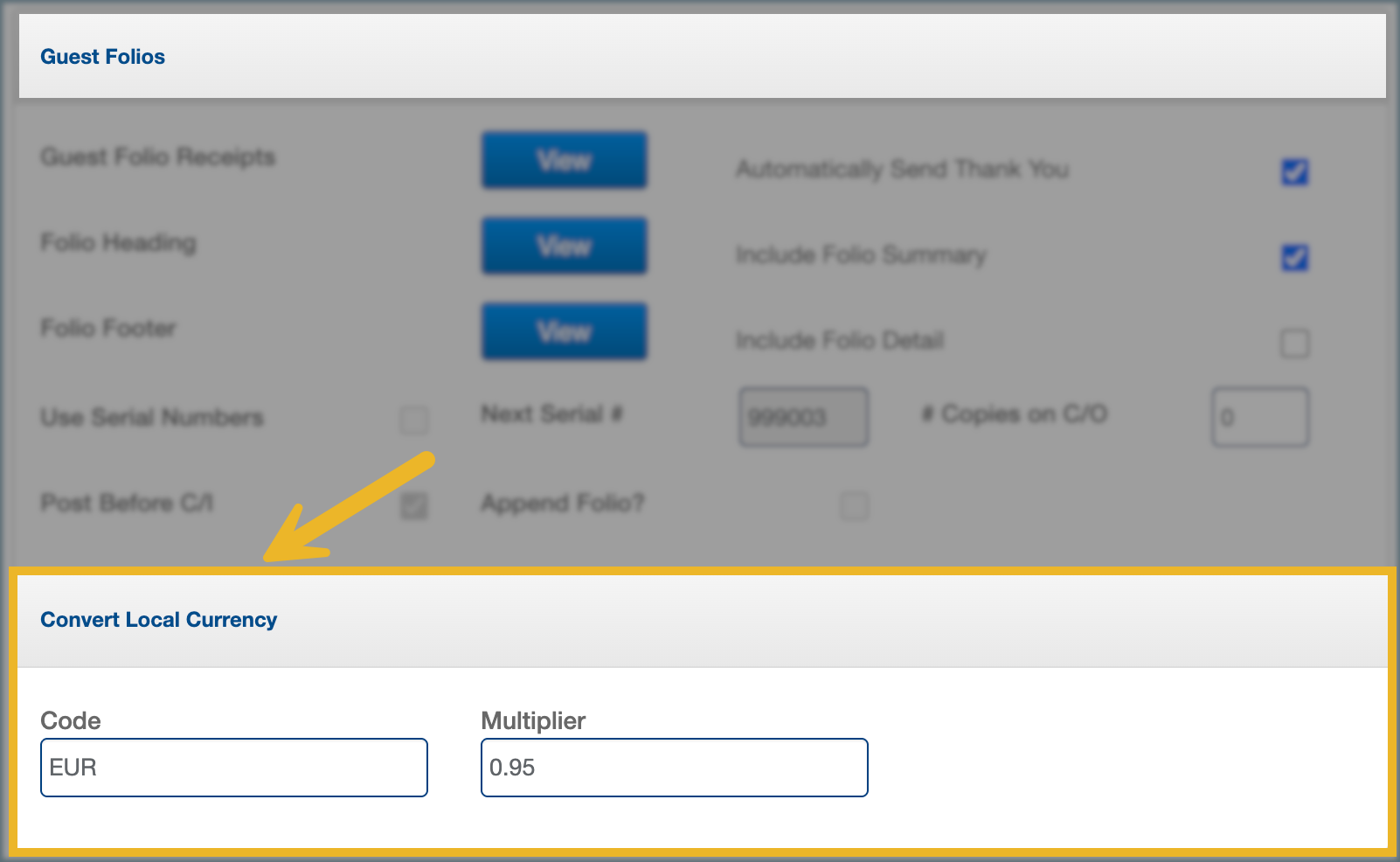The image size is (1400, 862).
Task: Uncheck Automatically Send Thank You checkbox
Action: pyautogui.click(x=1294, y=171)
